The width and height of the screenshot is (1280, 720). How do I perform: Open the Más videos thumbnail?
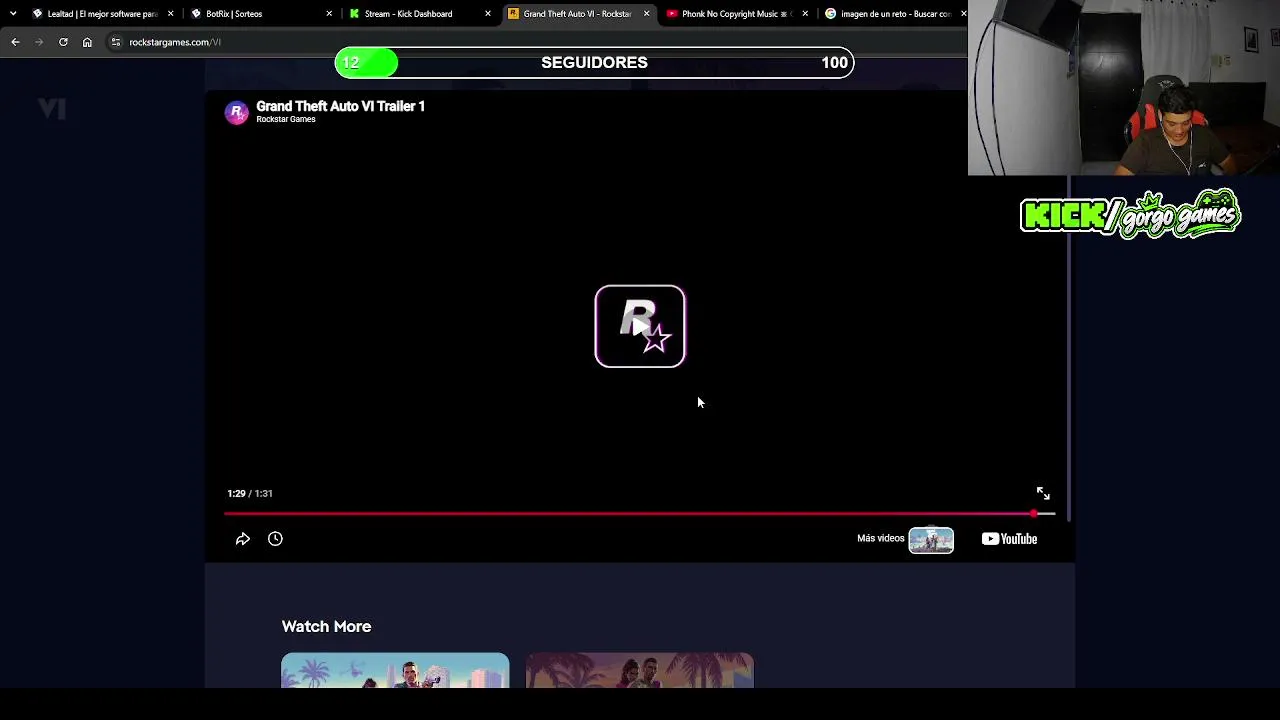point(931,540)
